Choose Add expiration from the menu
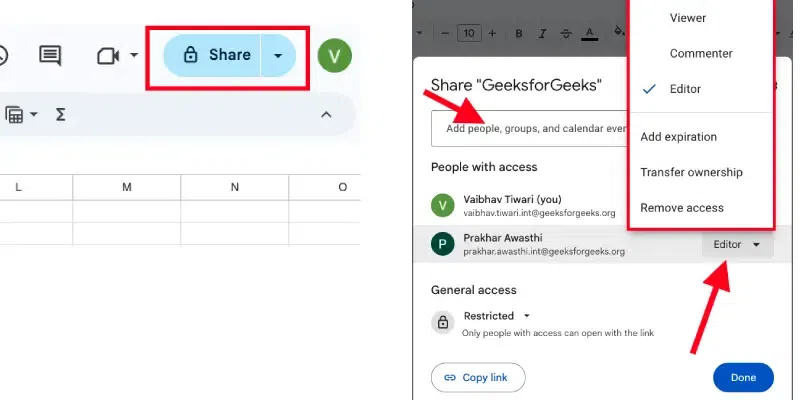 678,136
